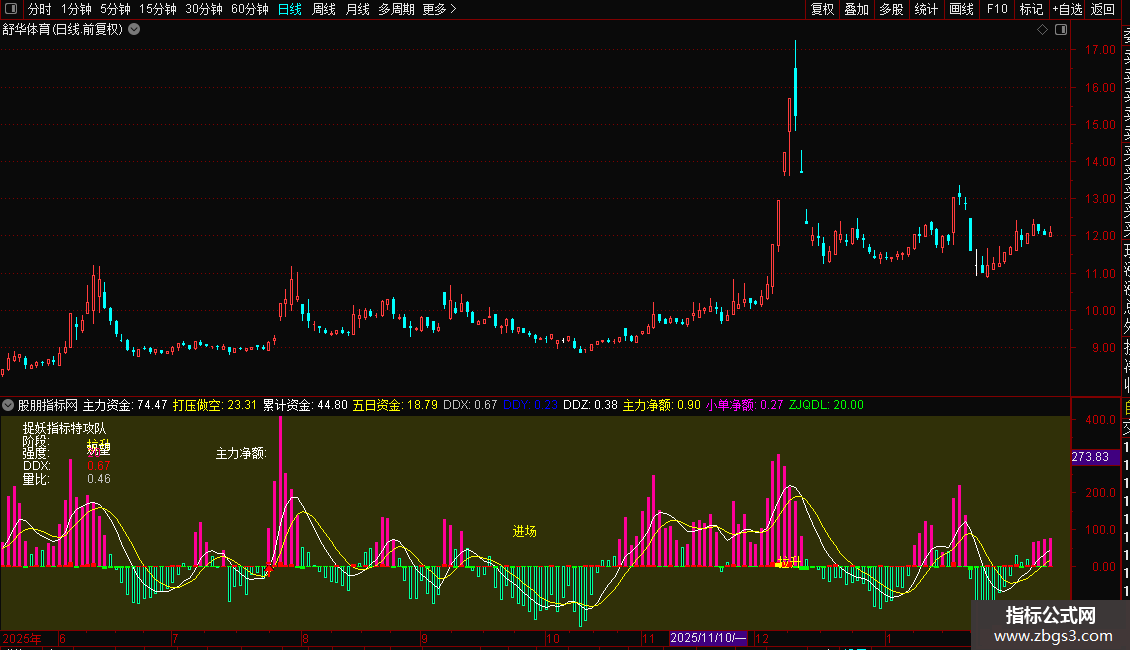Toggle the 标记 mark option
This screenshot has width=1130, height=650.
1031,9
